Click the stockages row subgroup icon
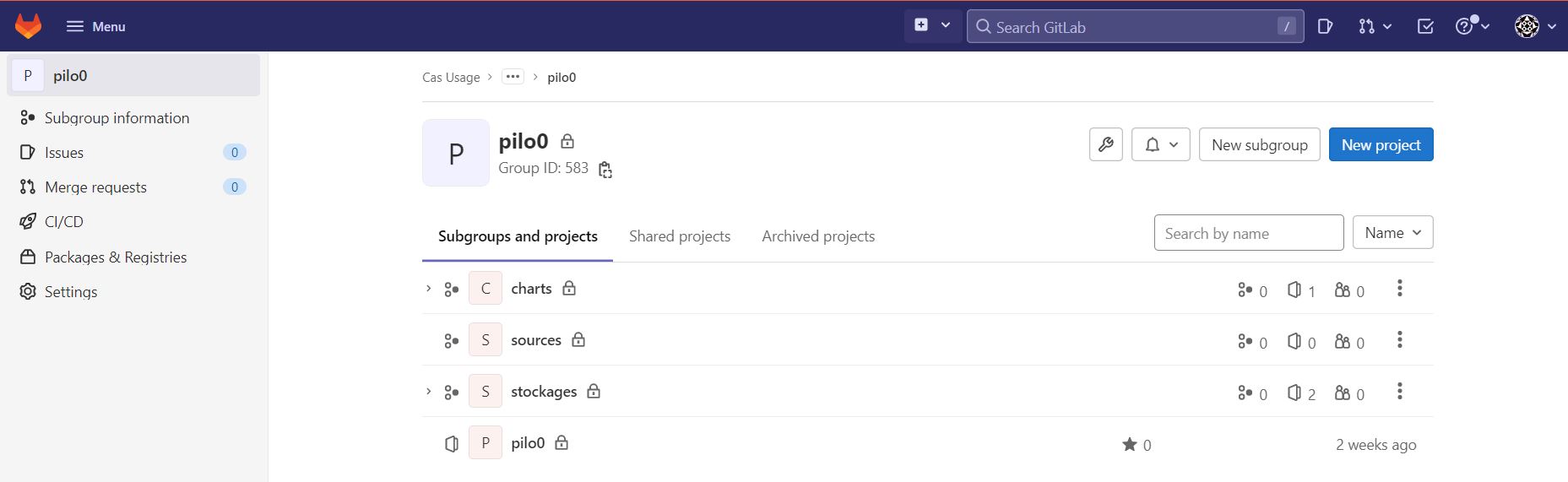The image size is (1568, 482). click(452, 393)
